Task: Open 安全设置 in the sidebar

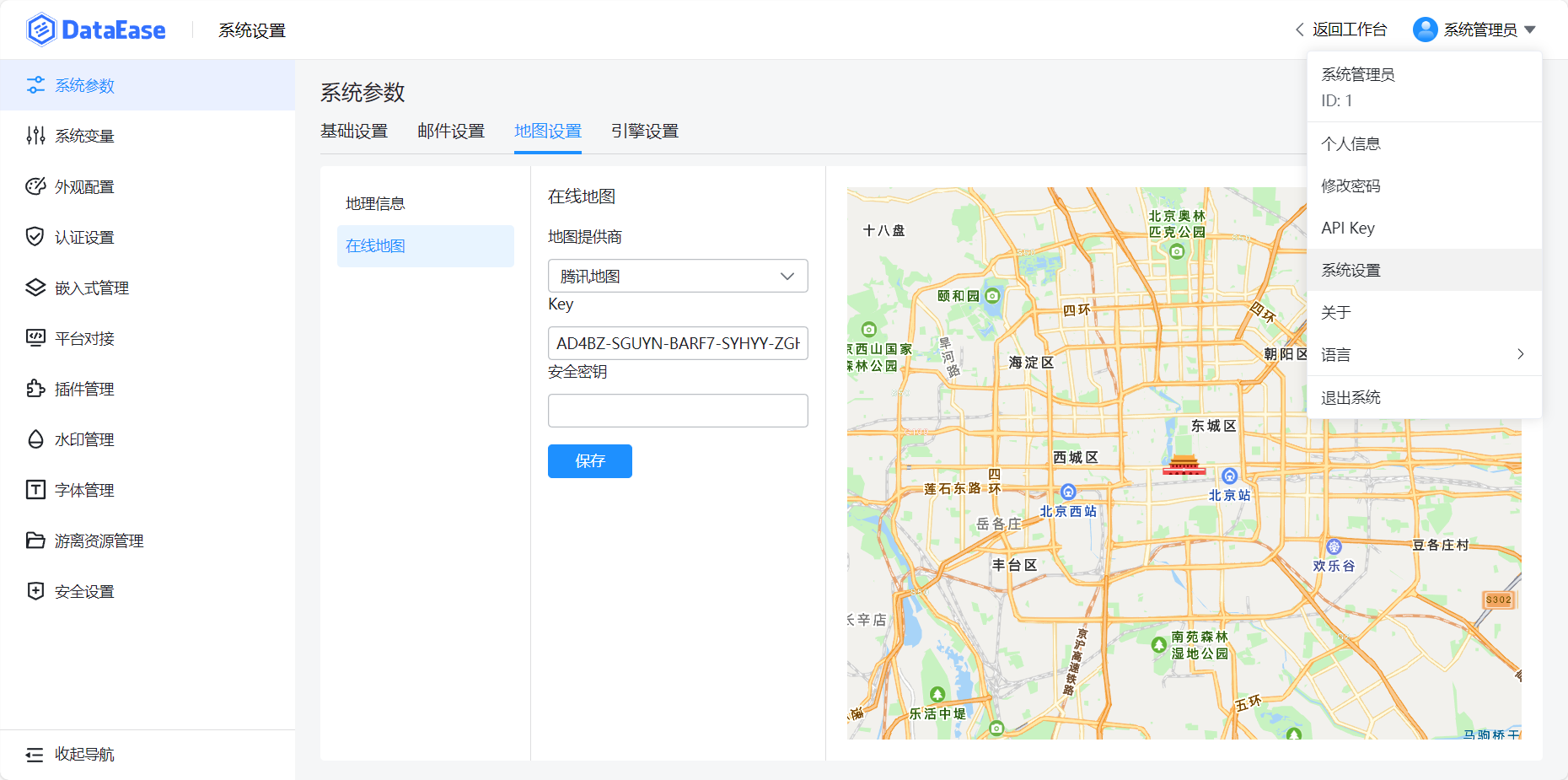Action: 148,591
